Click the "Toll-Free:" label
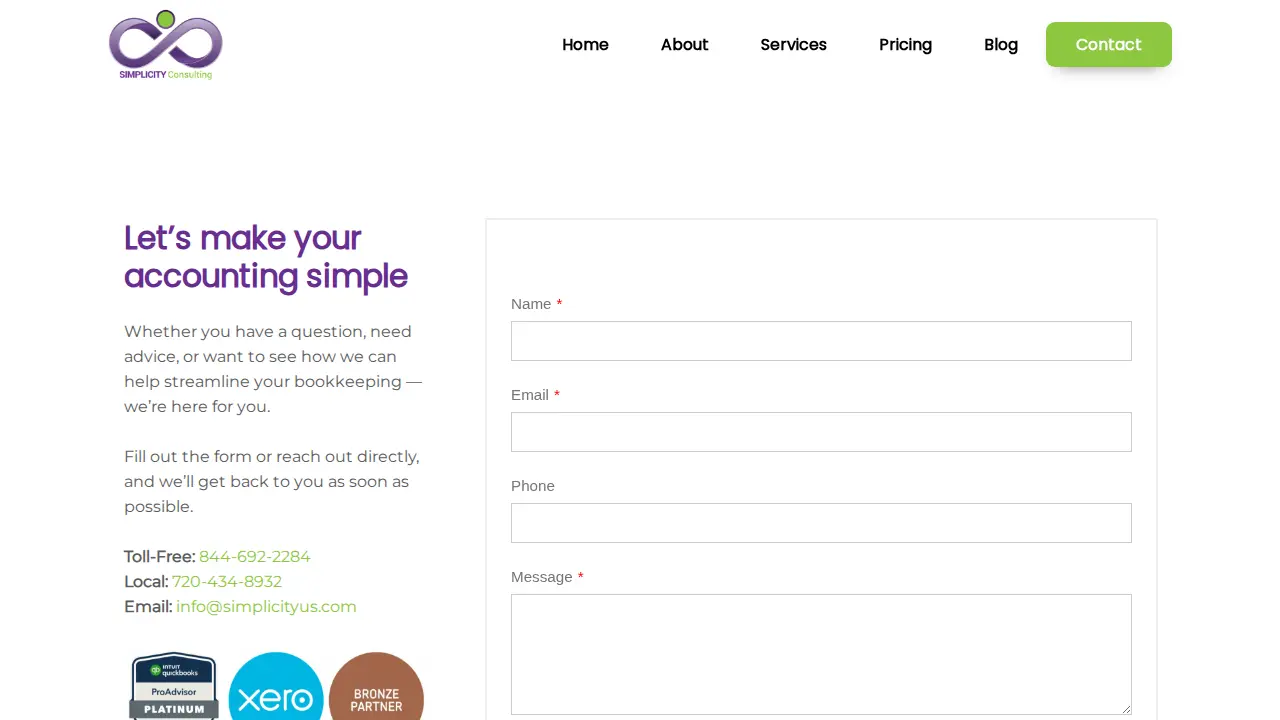This screenshot has width=1280, height=720. pyautogui.click(x=159, y=556)
